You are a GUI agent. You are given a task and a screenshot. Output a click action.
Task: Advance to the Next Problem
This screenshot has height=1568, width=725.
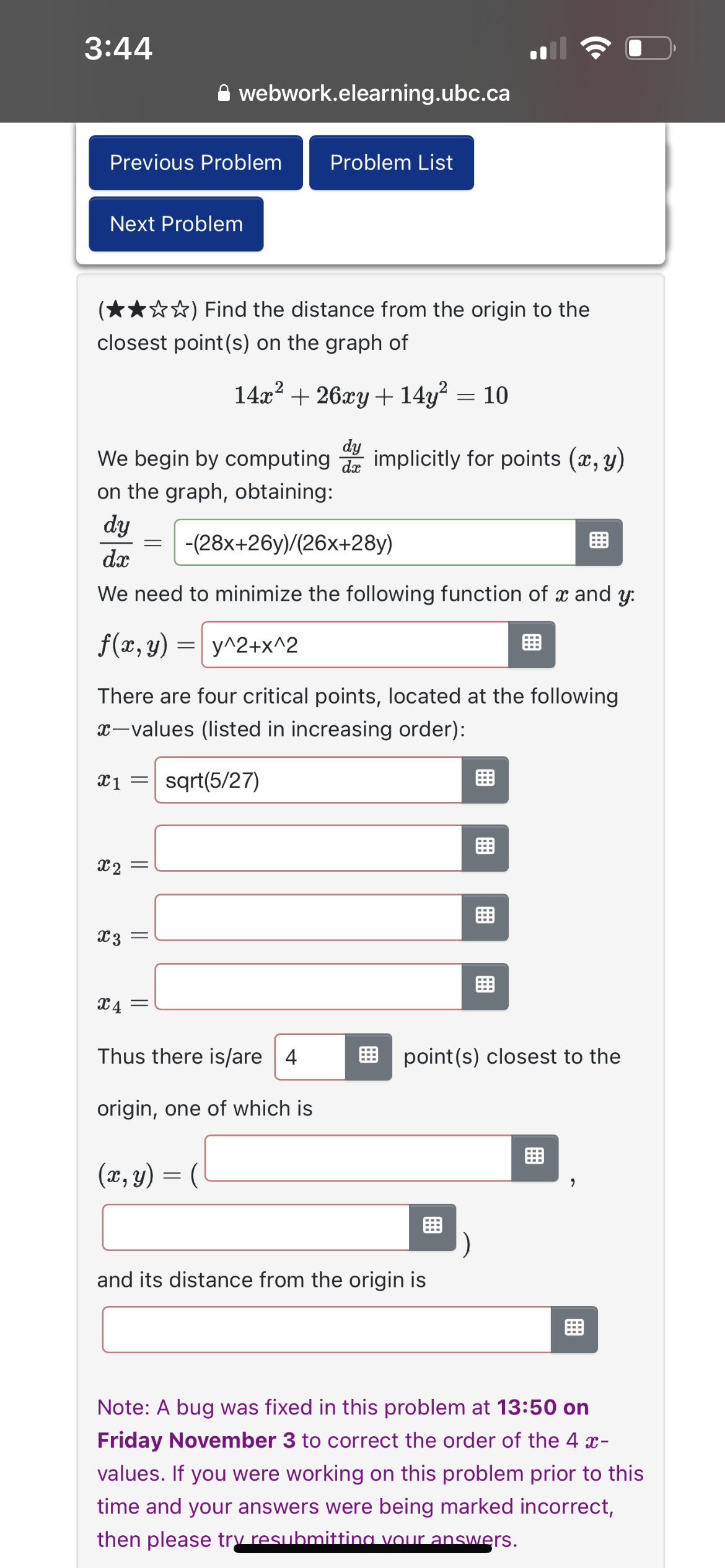(x=175, y=224)
